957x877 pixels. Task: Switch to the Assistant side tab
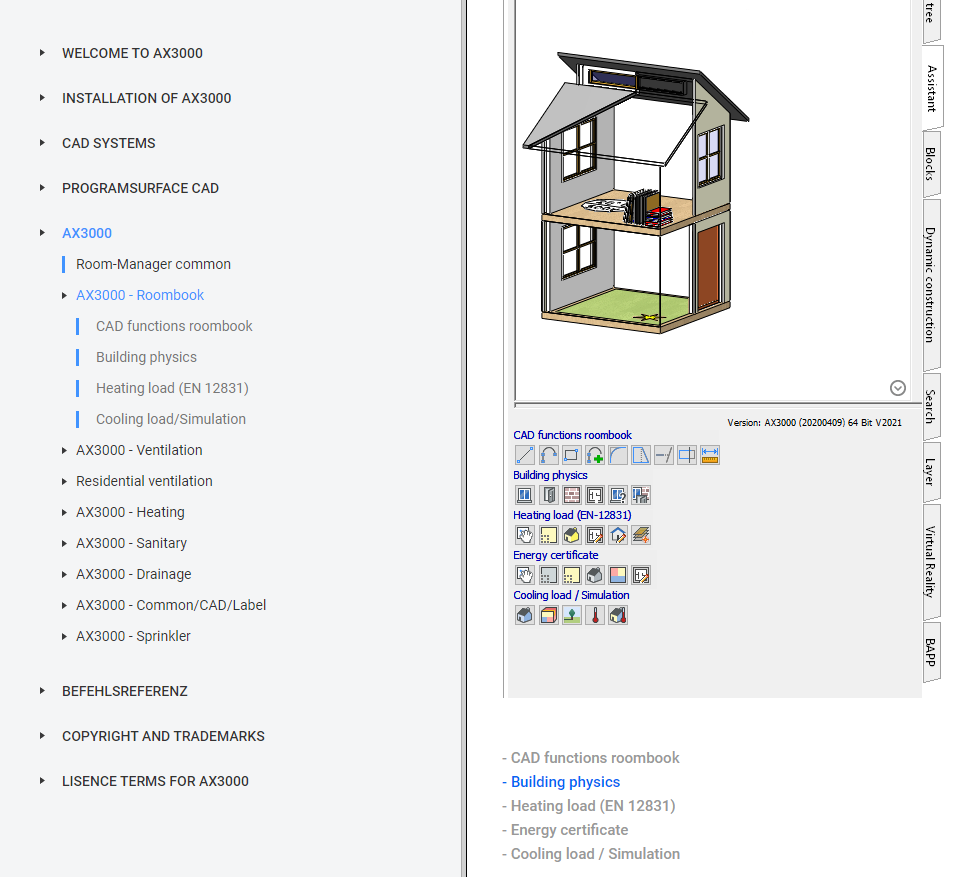pyautogui.click(x=931, y=88)
